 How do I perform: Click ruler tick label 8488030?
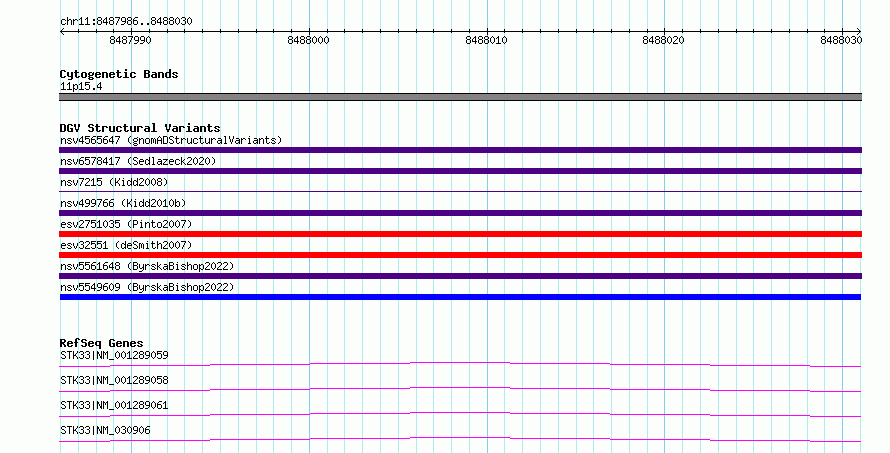pyautogui.click(x=841, y=40)
